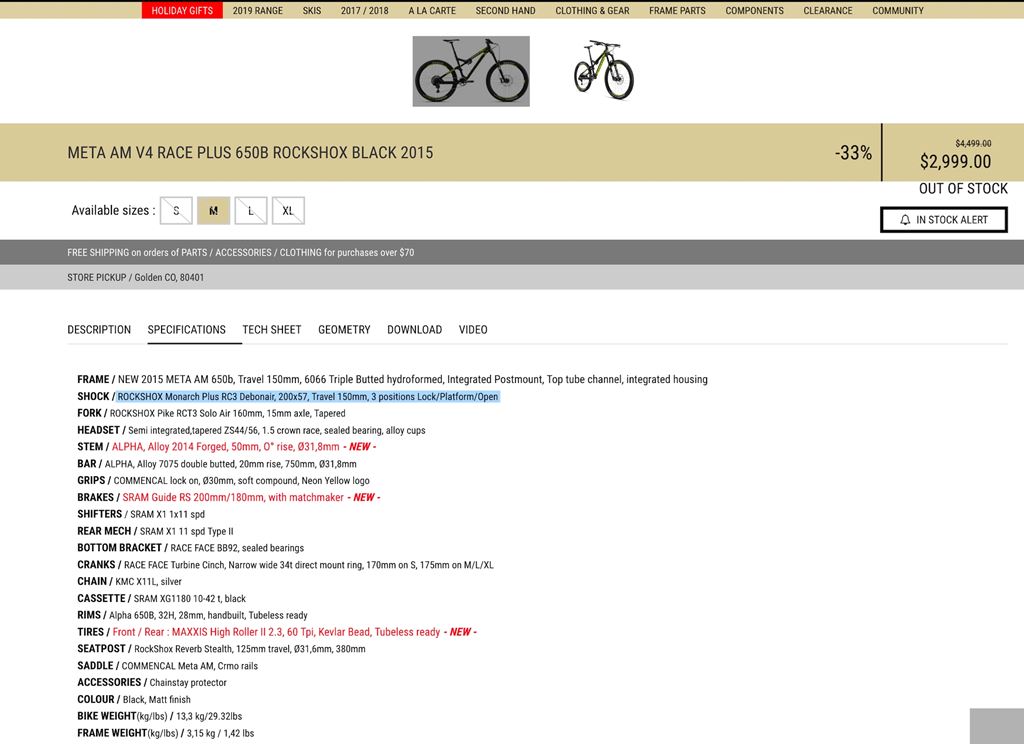
Task: Open the Holiday Gifts menu
Action: pos(182,10)
